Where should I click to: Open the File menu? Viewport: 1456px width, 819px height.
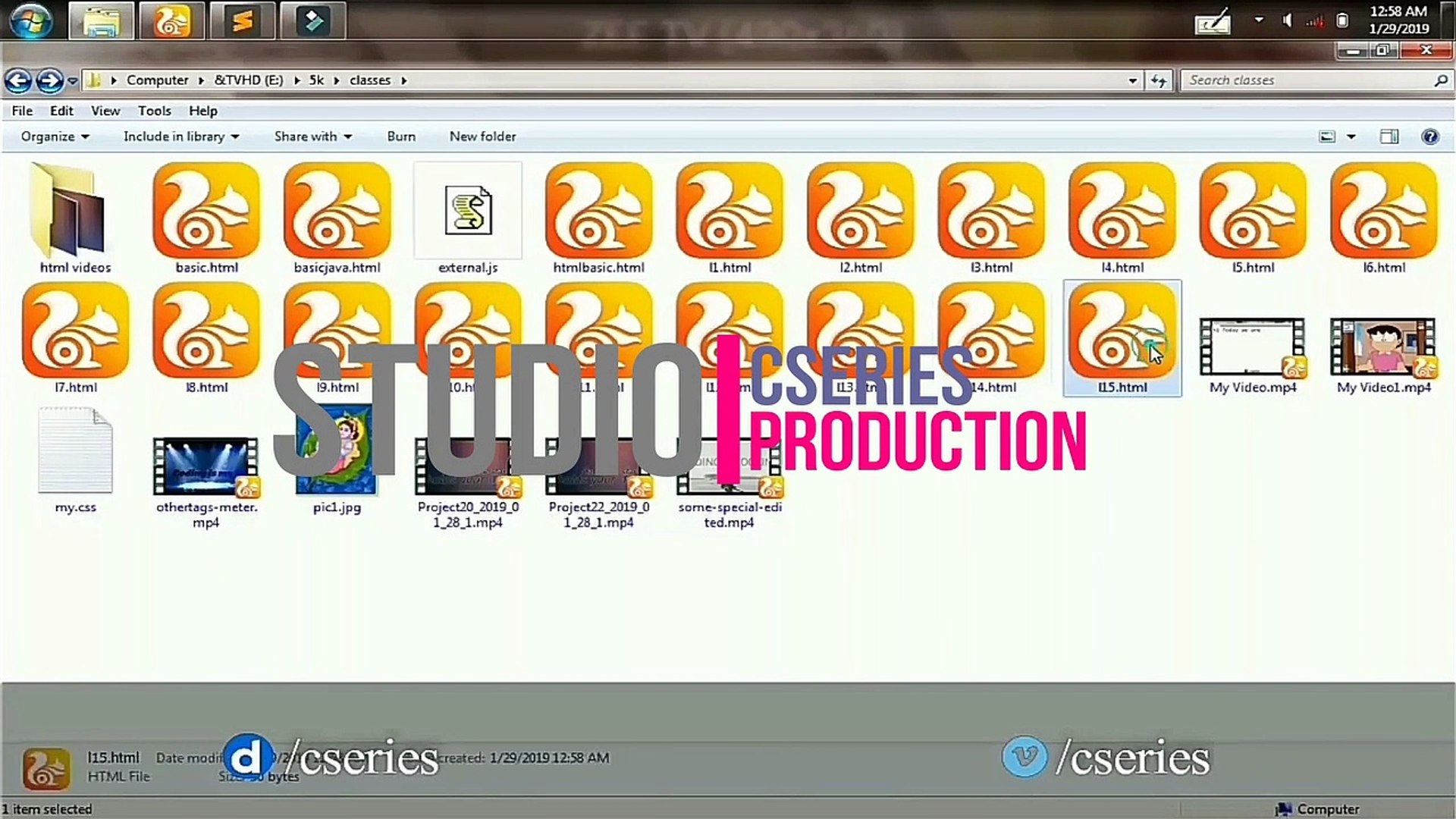(x=22, y=111)
